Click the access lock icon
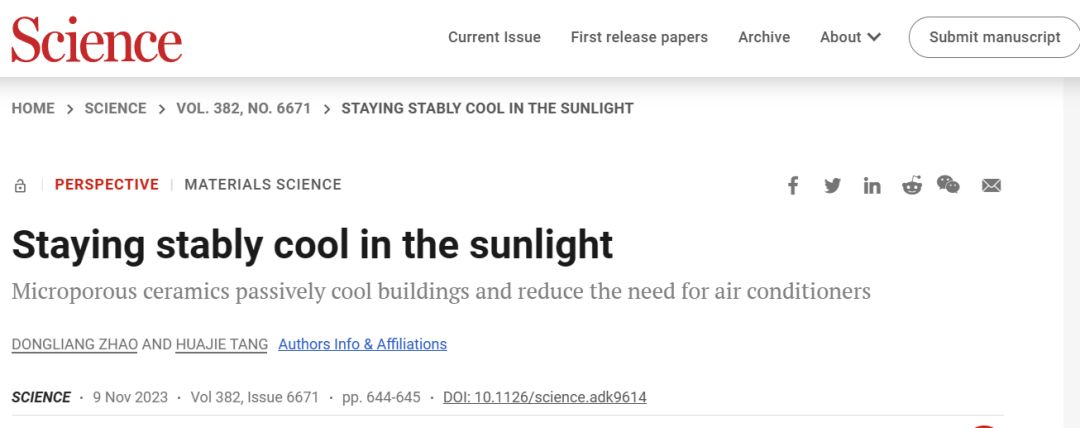Screen dimensions: 1080x428 coord(20,185)
